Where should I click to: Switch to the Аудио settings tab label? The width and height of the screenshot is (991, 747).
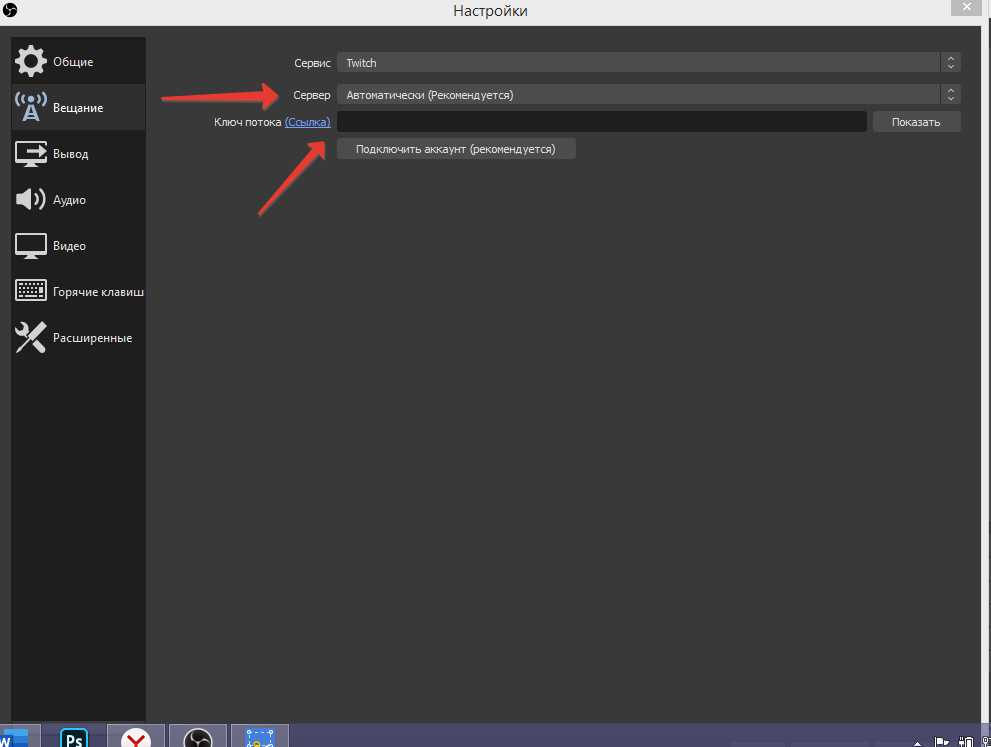(69, 200)
